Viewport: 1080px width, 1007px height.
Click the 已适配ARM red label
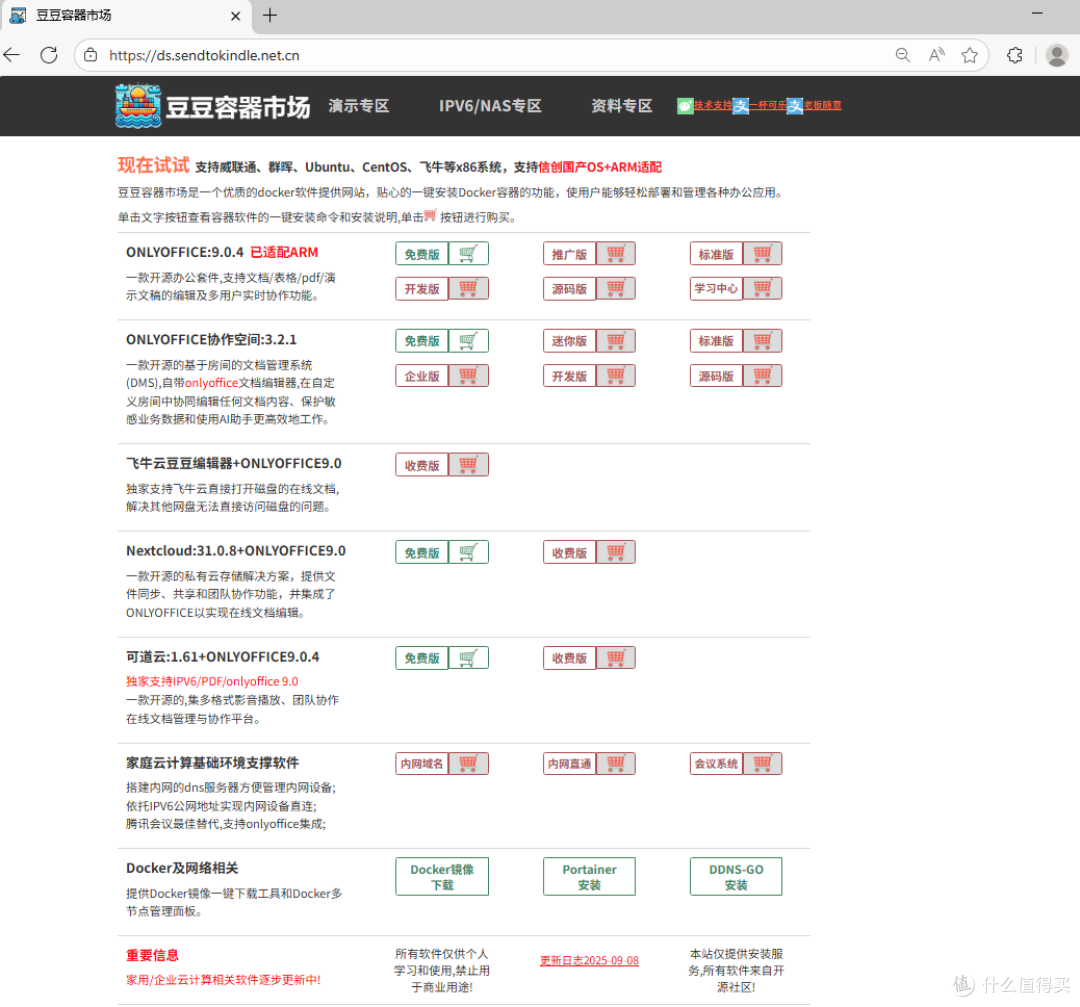point(284,252)
